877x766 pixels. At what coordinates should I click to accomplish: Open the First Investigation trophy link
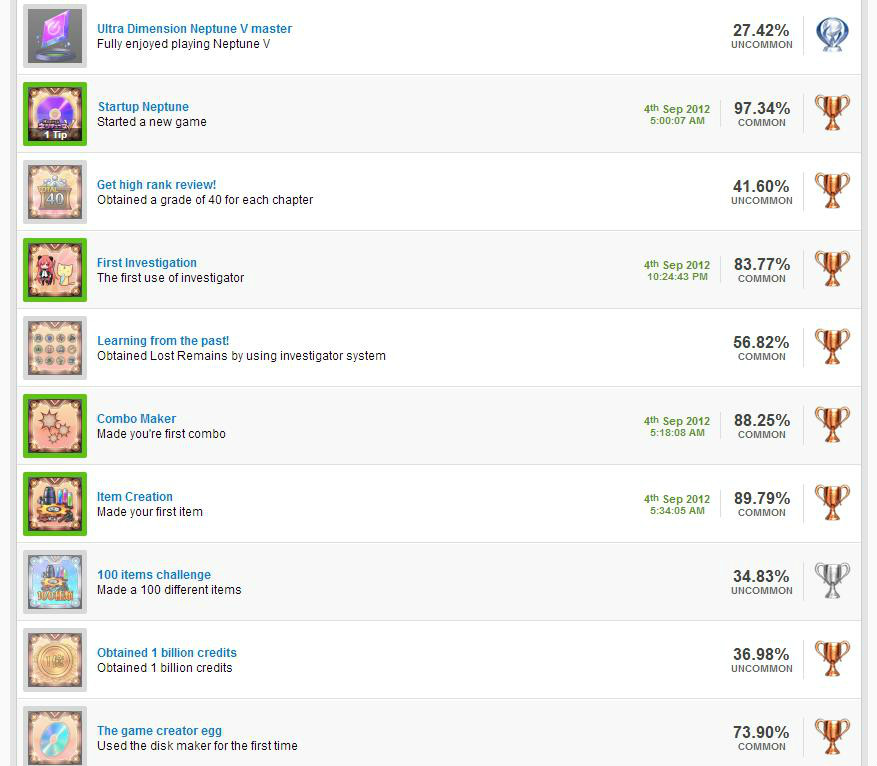coord(147,263)
